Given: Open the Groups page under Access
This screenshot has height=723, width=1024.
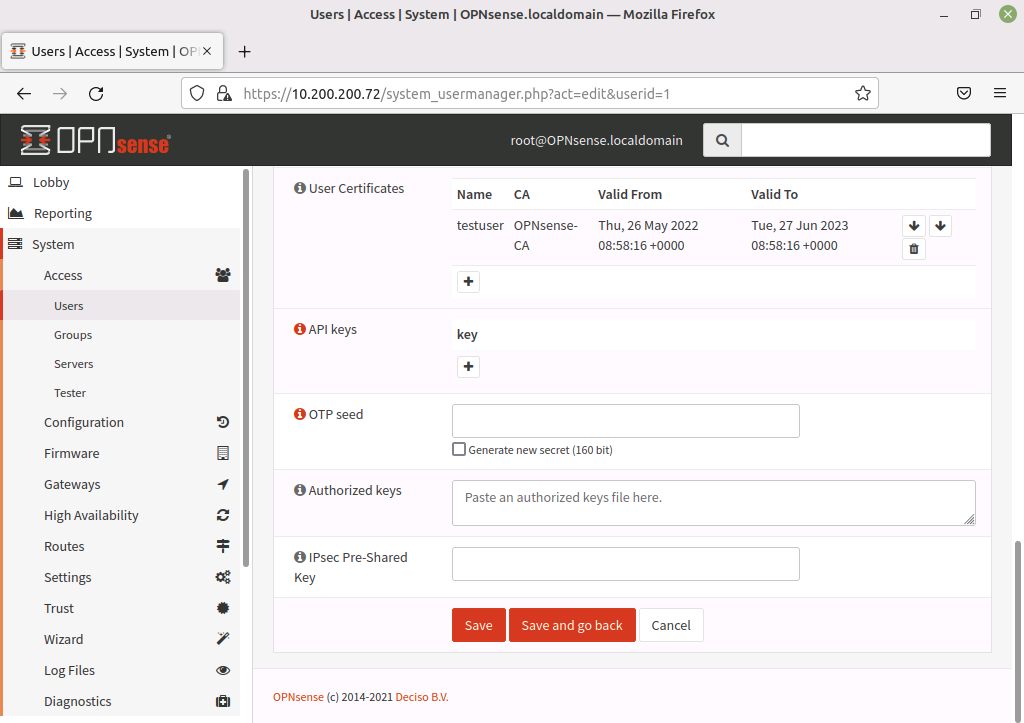Looking at the screenshot, I should coord(73,335).
